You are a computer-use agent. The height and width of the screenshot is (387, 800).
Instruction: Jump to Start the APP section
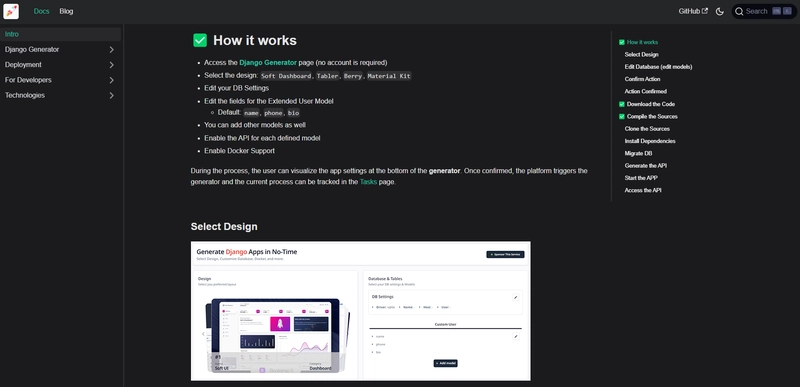pos(641,178)
